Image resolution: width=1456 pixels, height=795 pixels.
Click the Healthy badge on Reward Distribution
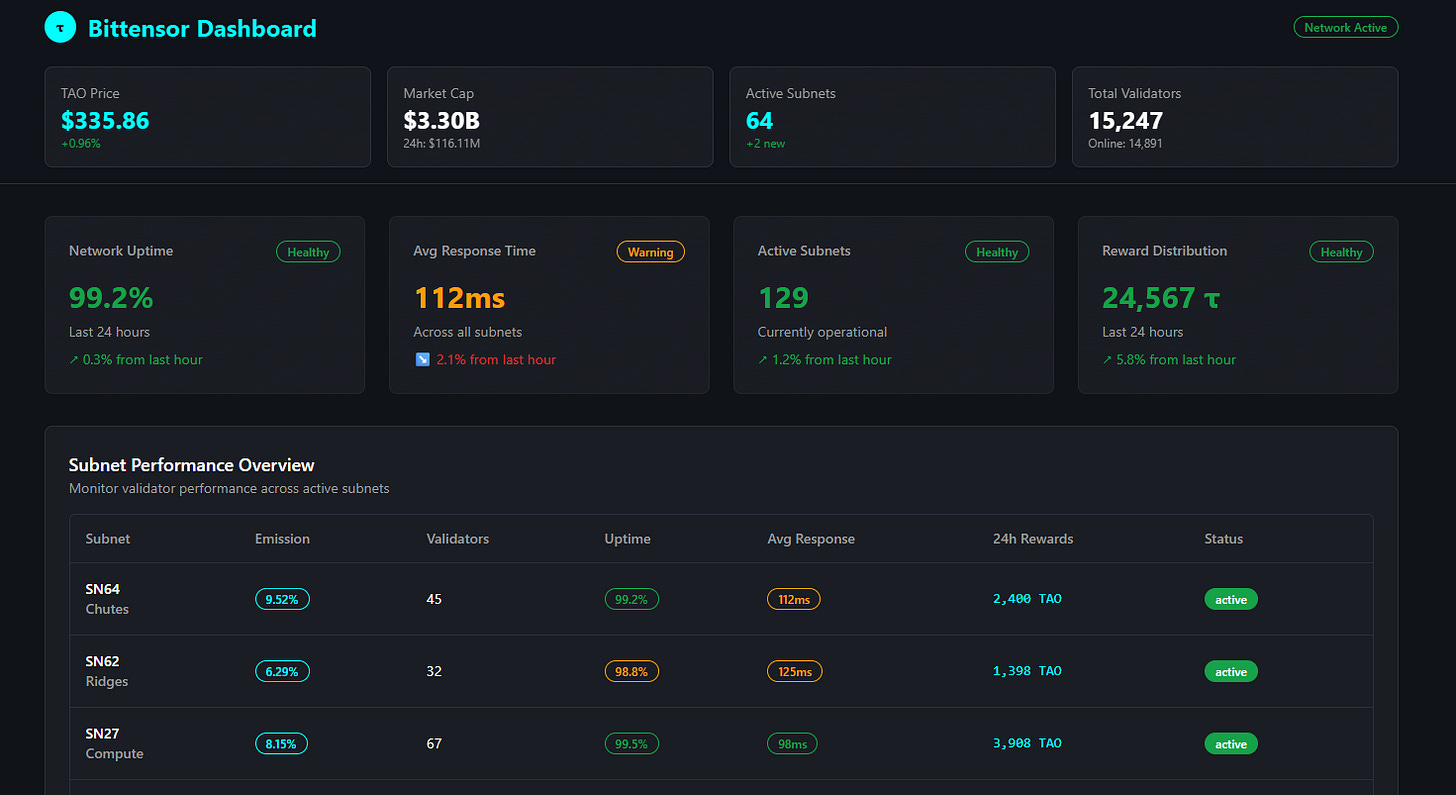click(1341, 252)
